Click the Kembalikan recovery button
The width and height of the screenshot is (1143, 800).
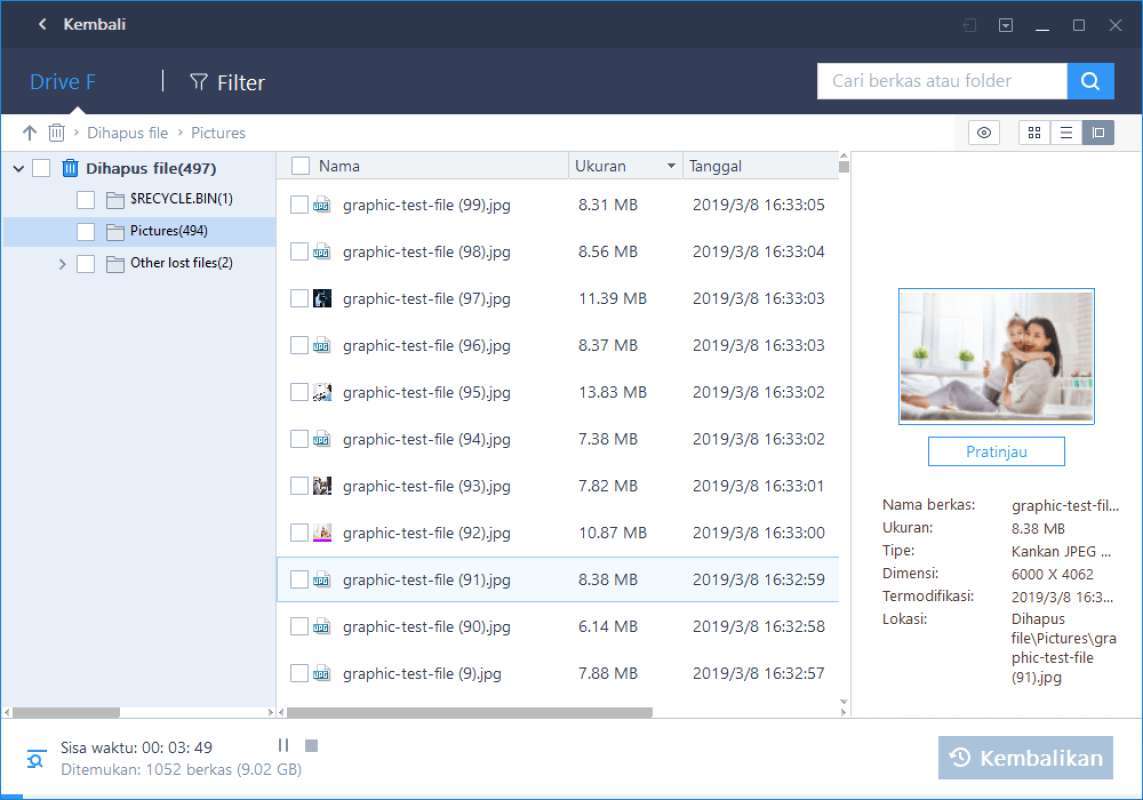click(x=1025, y=757)
